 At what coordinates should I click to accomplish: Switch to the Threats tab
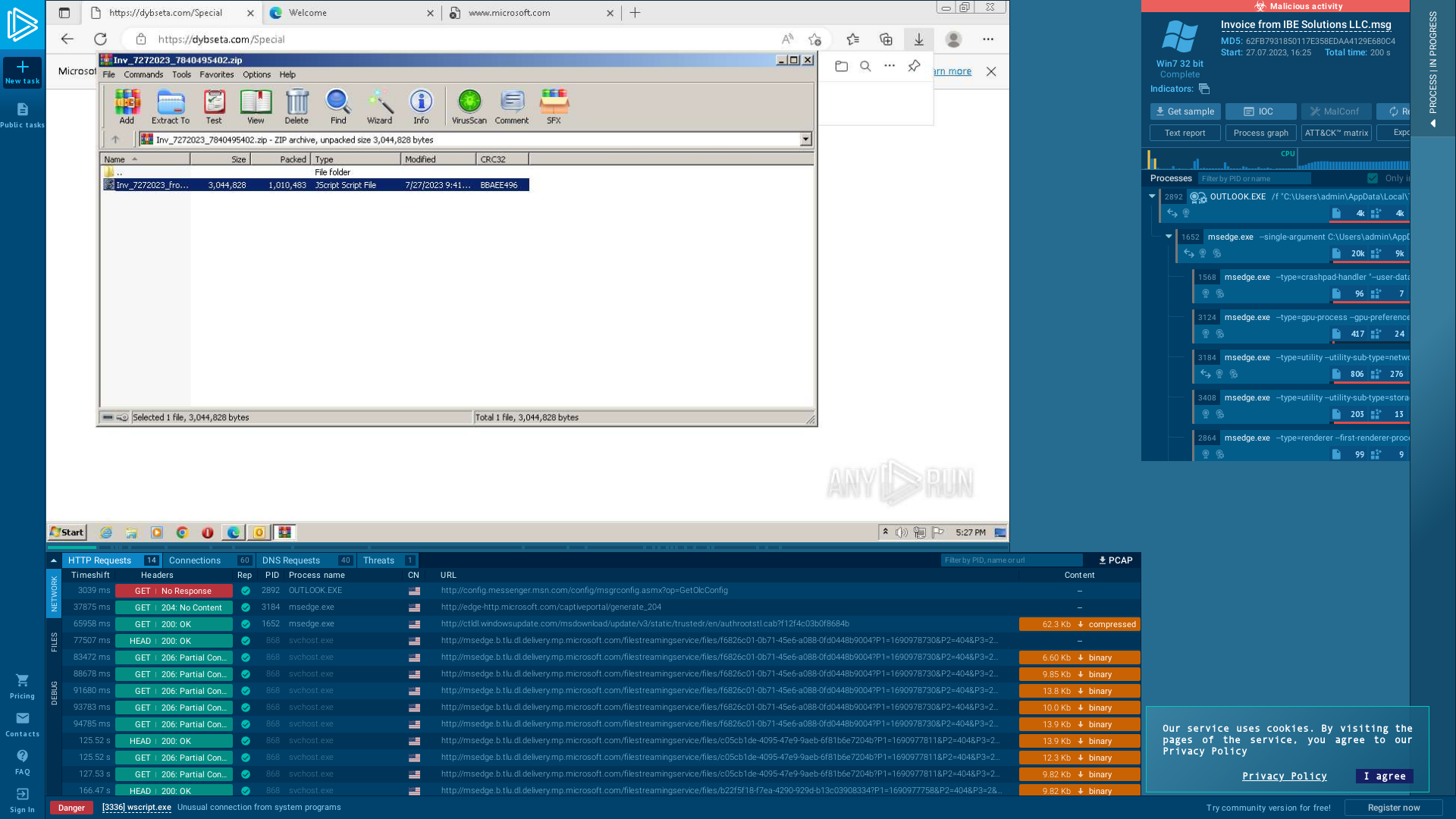click(388, 560)
